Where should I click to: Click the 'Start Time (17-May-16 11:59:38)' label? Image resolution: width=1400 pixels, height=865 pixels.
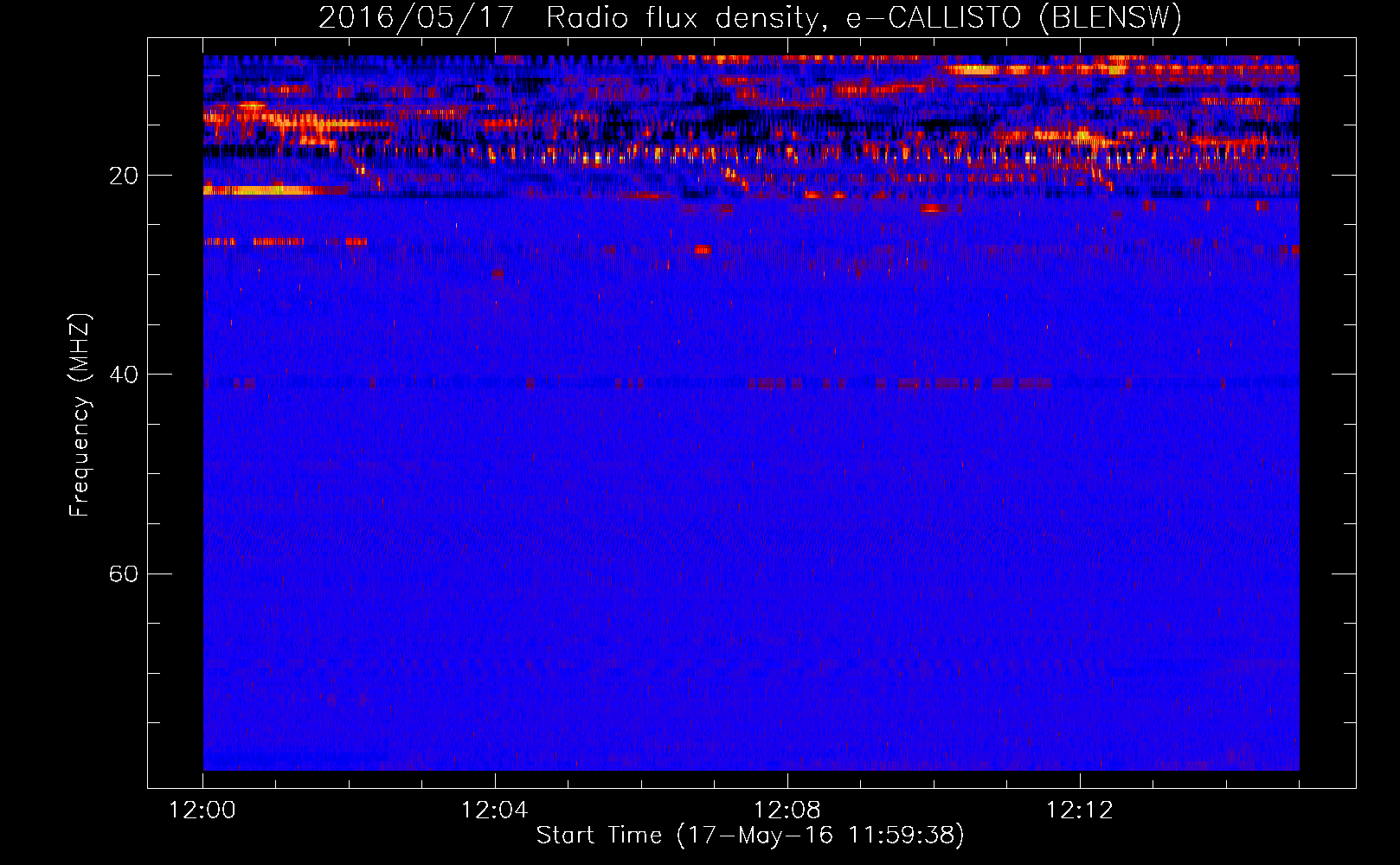point(750,836)
